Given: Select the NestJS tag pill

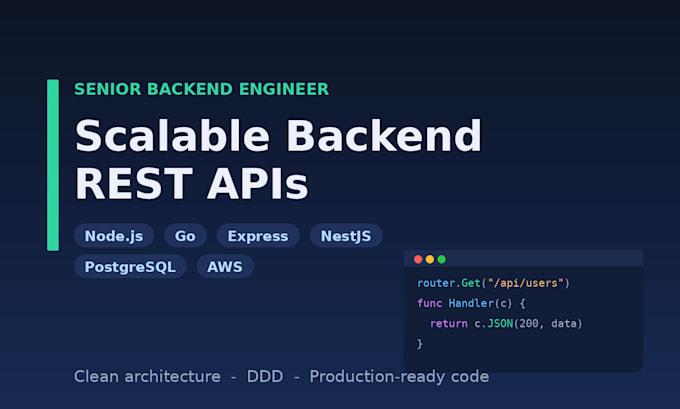Looking at the screenshot, I should (x=346, y=236).
